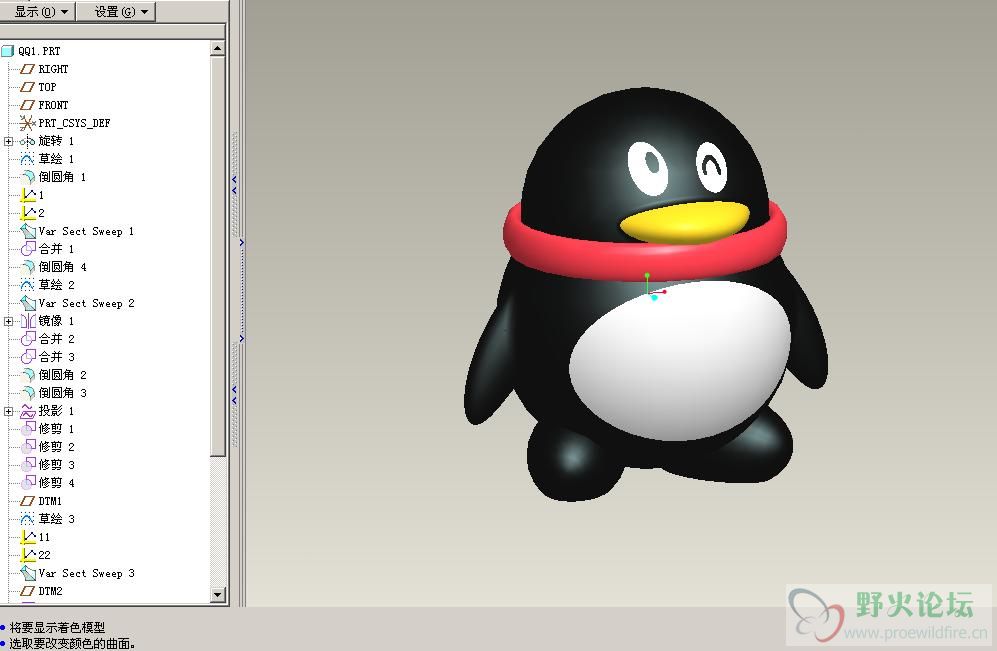Click the 镜像 1 mirror icon
Viewport: 997px width, 651px height.
tap(27, 321)
